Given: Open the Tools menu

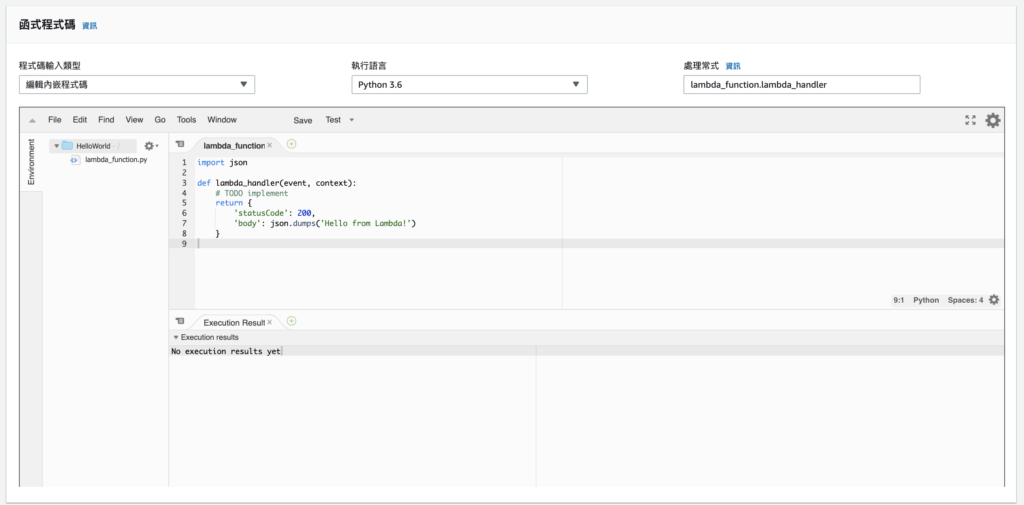Looking at the screenshot, I should coord(186,120).
